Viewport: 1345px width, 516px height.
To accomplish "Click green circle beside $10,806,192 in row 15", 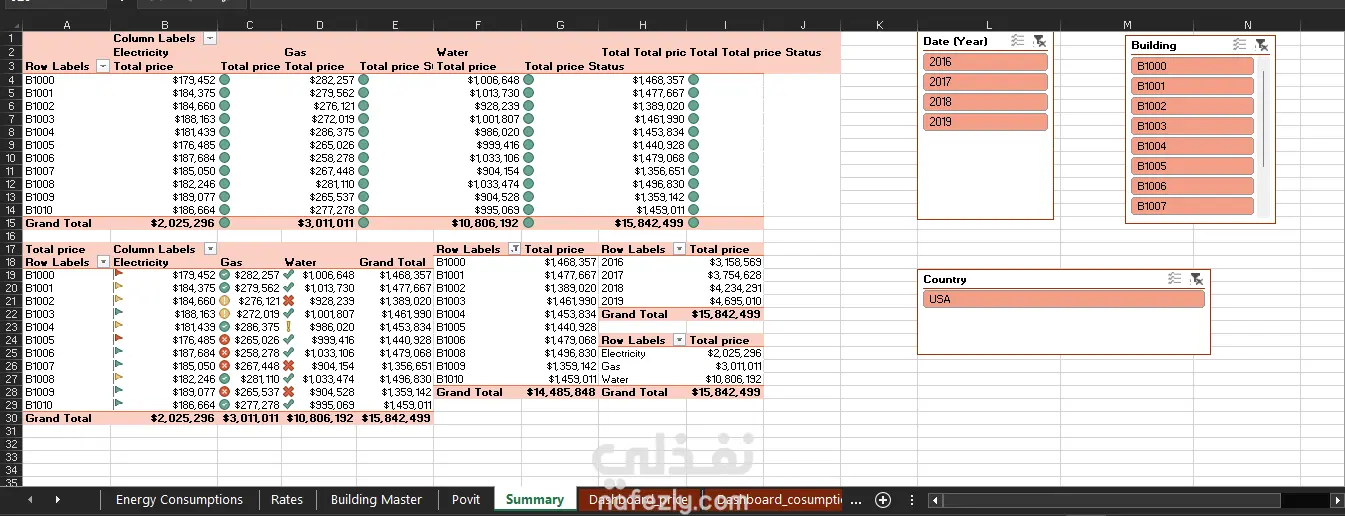I will 528,223.
